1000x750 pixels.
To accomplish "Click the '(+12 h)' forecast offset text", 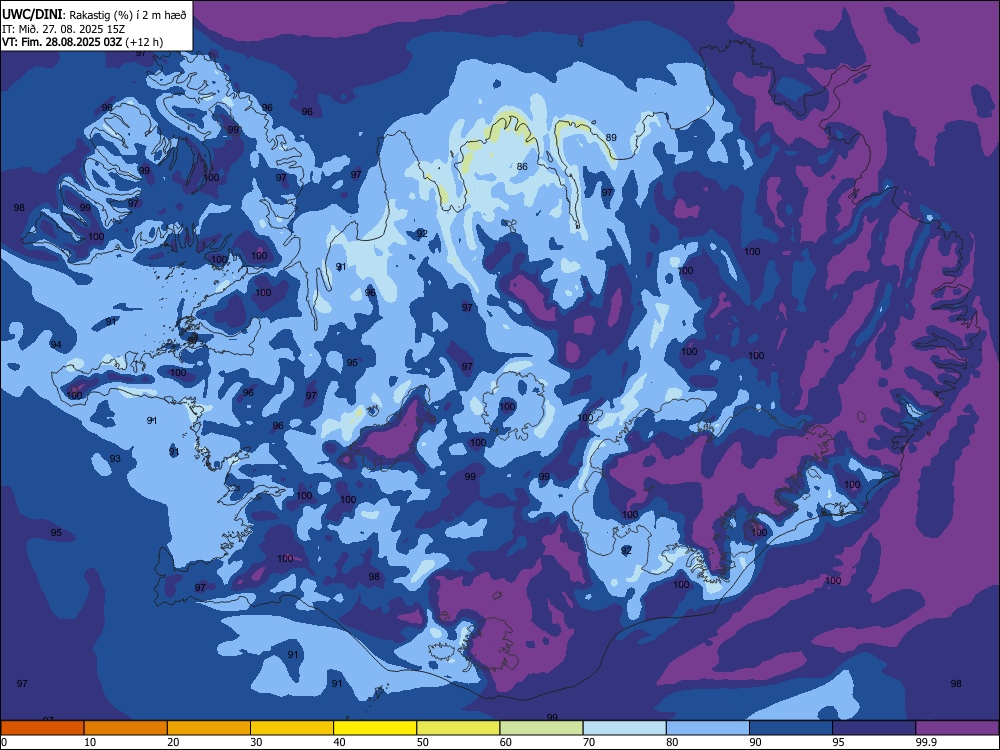I will point(144,42).
